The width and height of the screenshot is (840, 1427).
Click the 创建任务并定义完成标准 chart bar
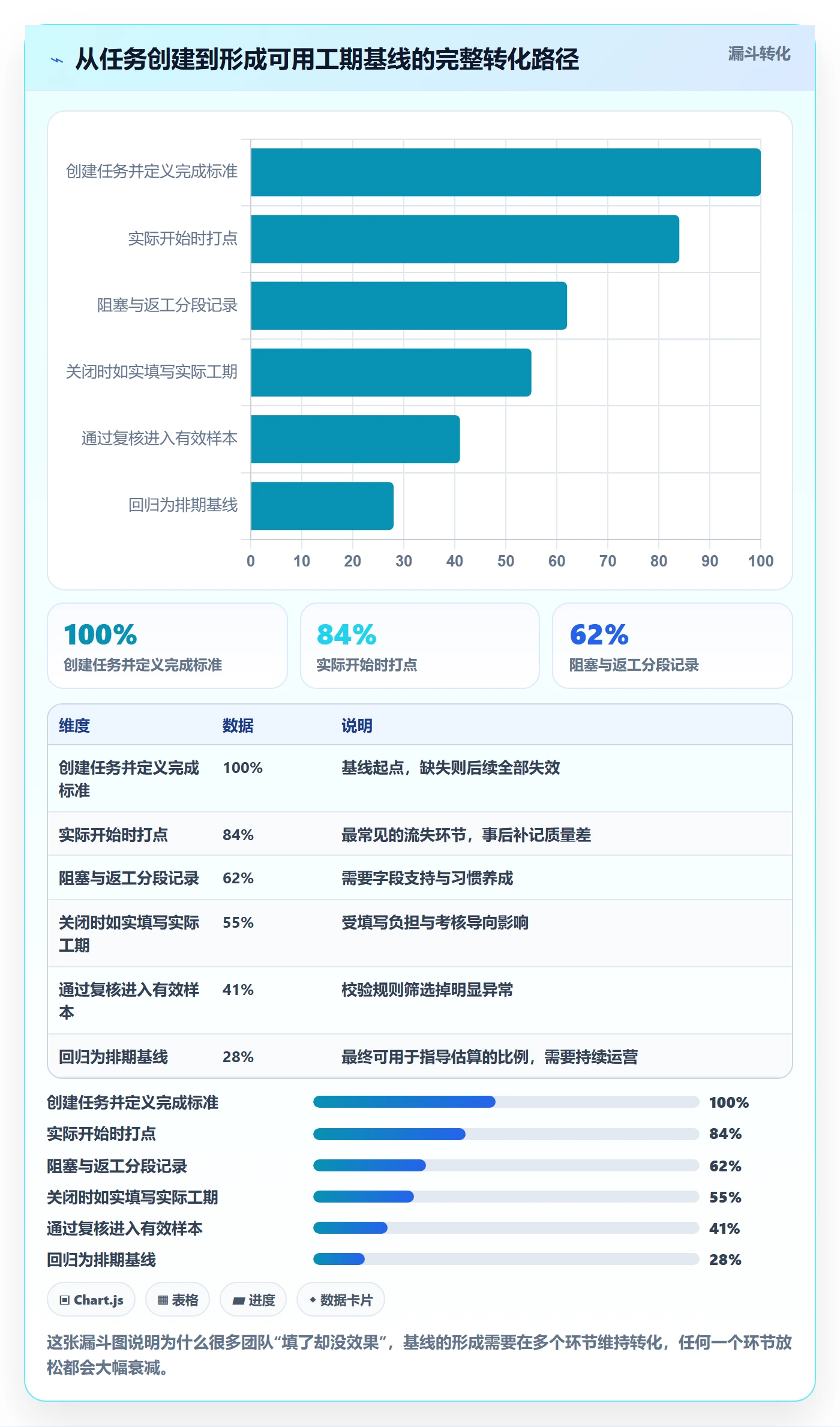[506, 172]
